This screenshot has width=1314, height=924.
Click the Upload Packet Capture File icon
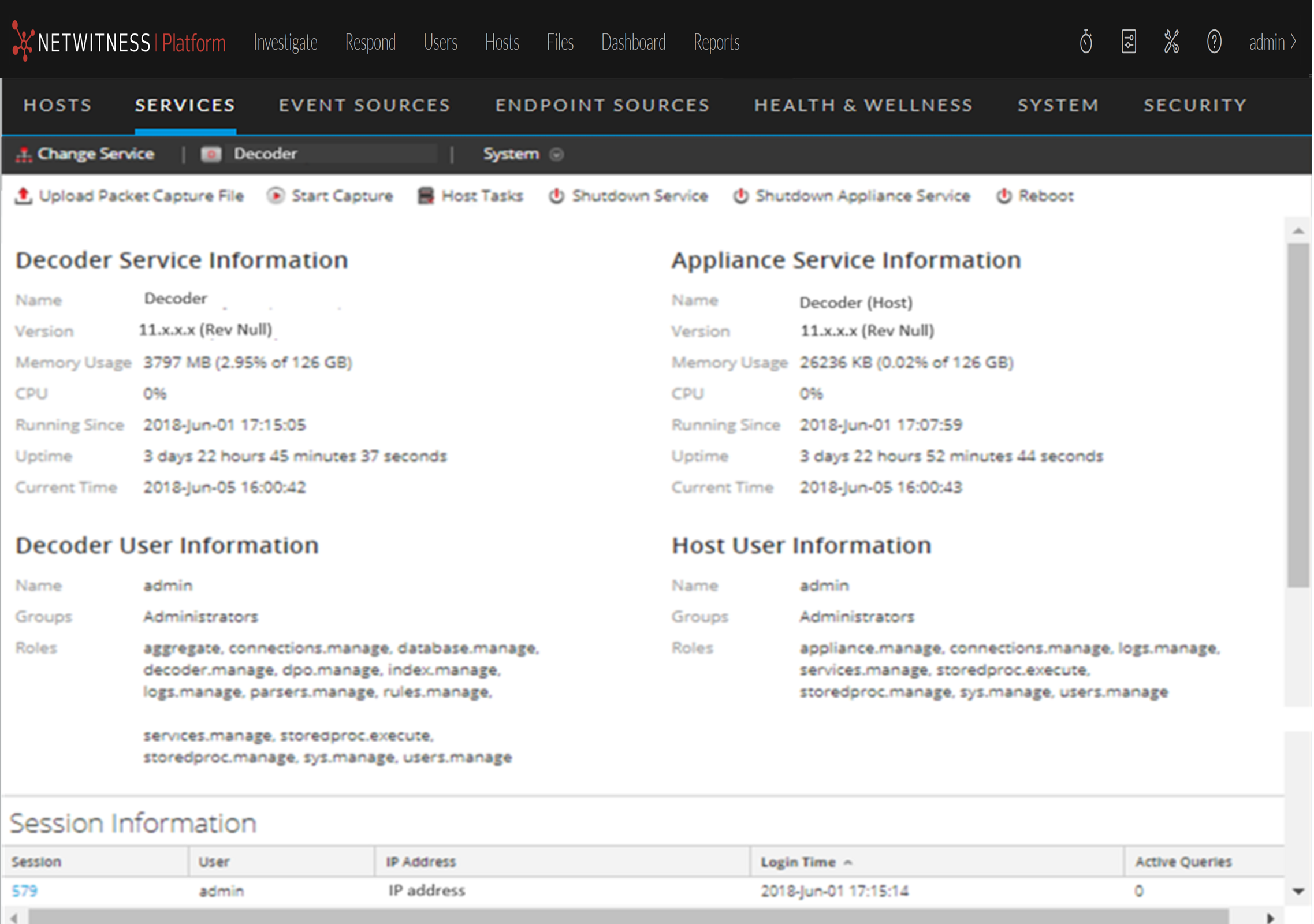(24, 196)
